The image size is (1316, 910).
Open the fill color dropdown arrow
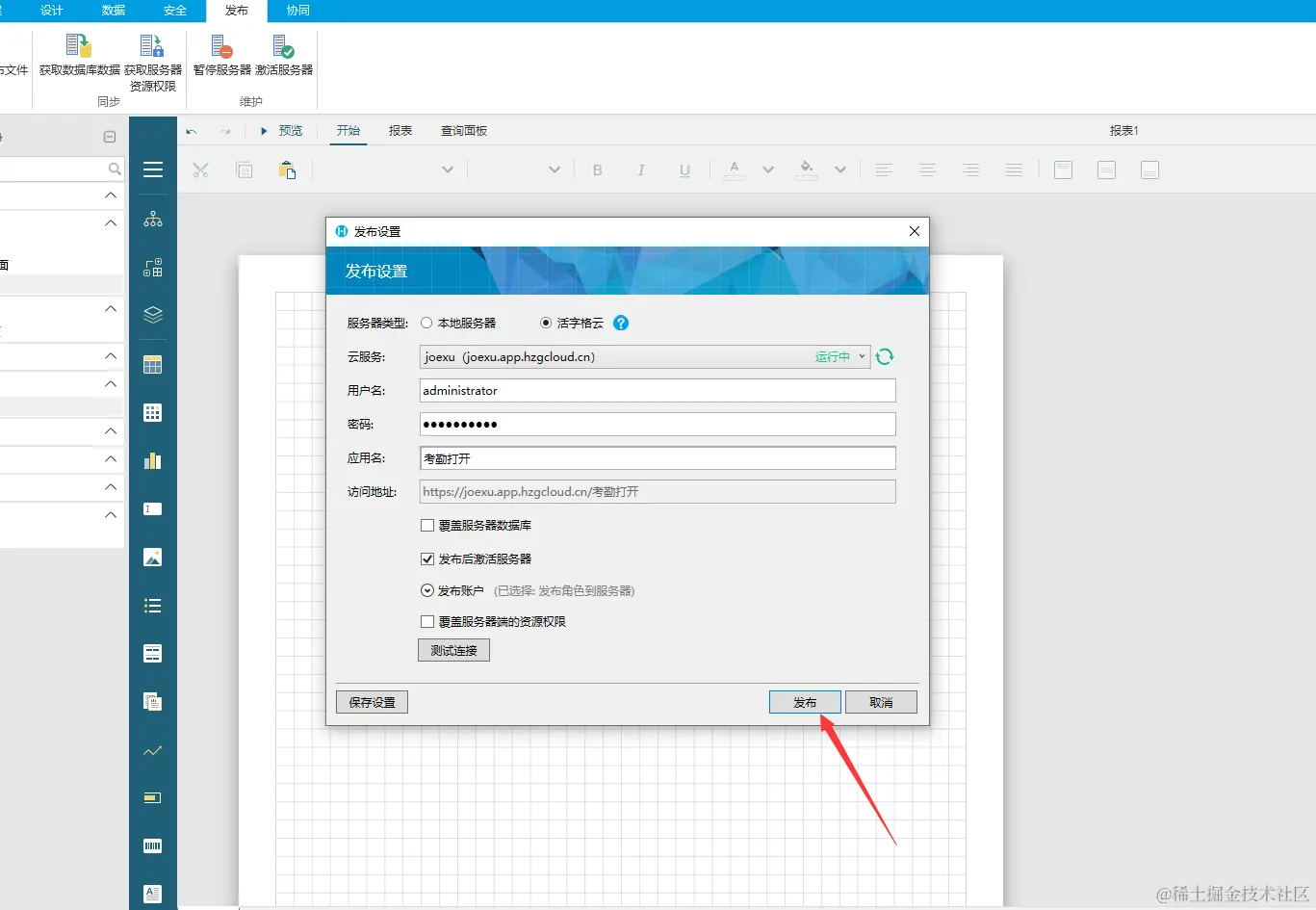tap(840, 170)
